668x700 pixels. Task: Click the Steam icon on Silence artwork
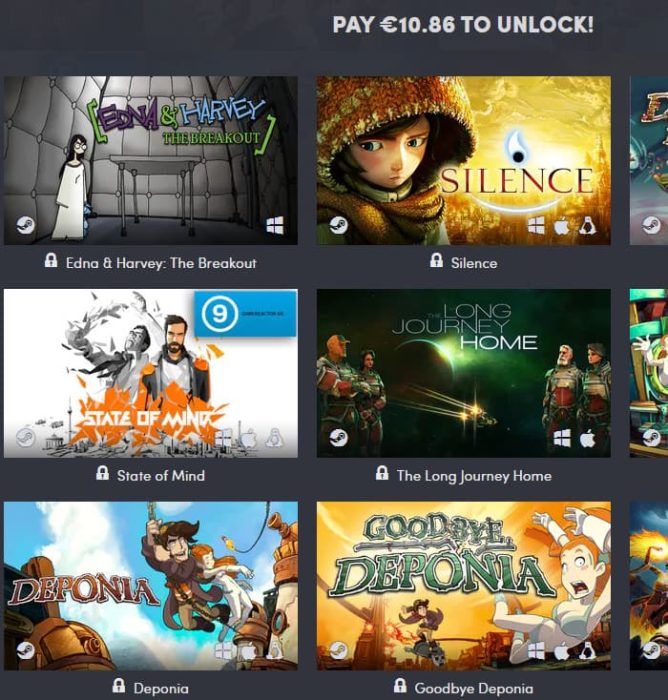click(x=338, y=225)
